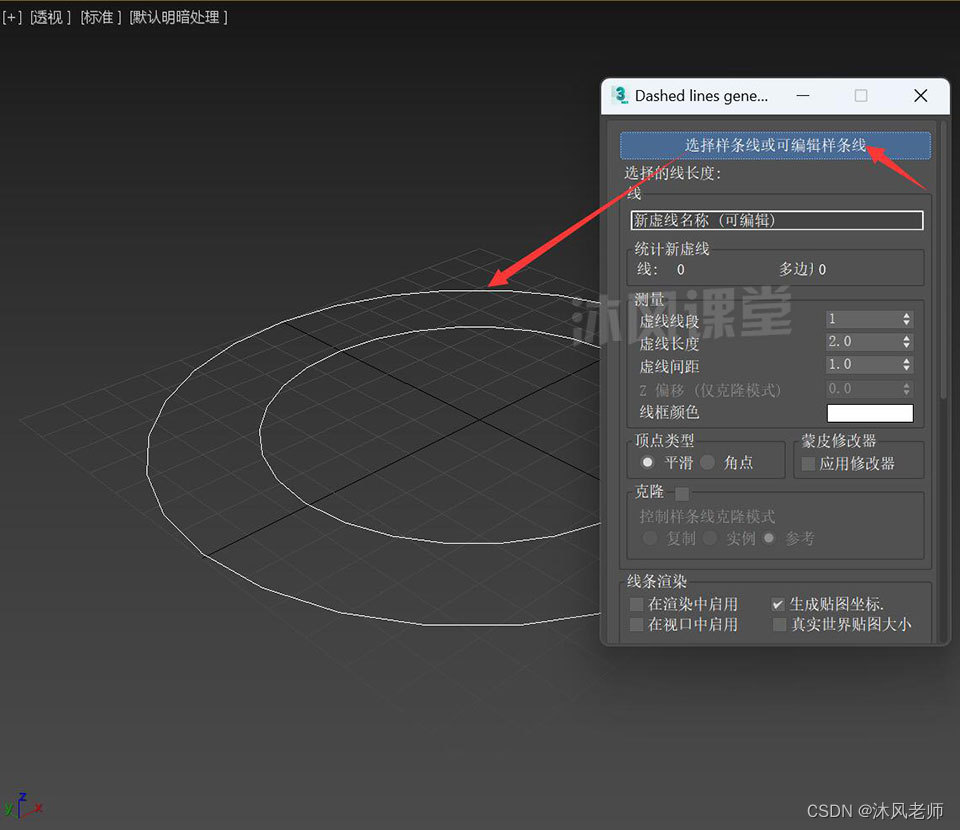
Task: Enable the 应用修改器 checkbox
Action: 808,463
